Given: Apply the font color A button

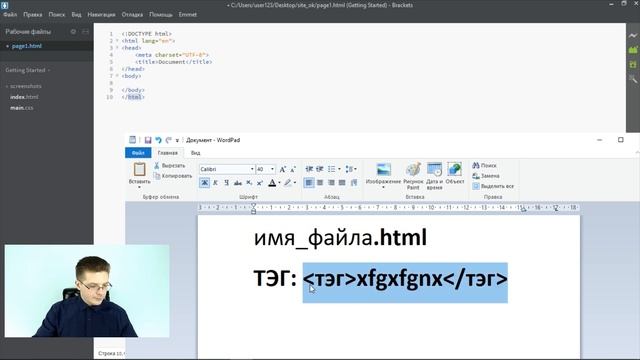Looking at the screenshot, I should click(272, 183).
